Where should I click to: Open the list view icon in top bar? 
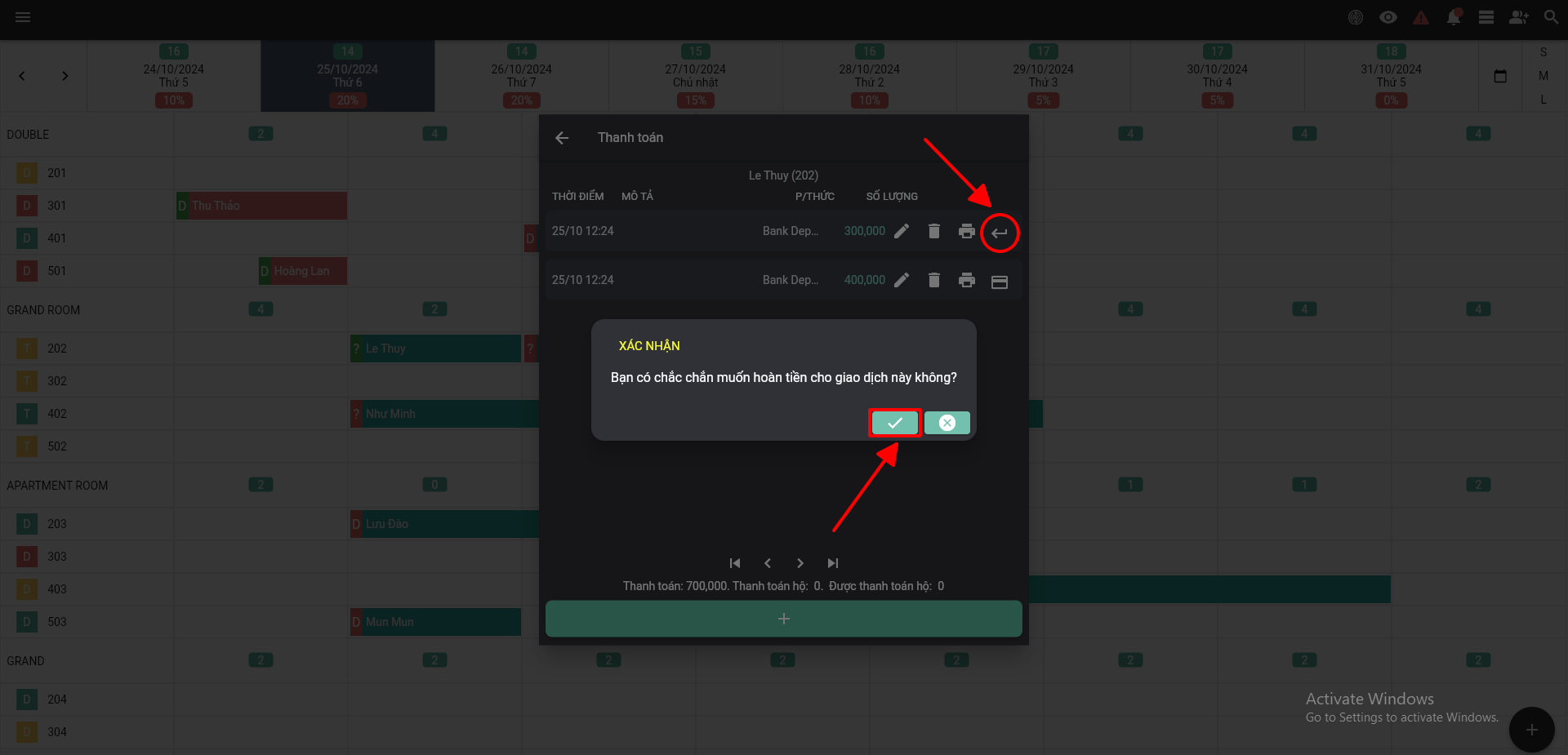click(x=1486, y=17)
